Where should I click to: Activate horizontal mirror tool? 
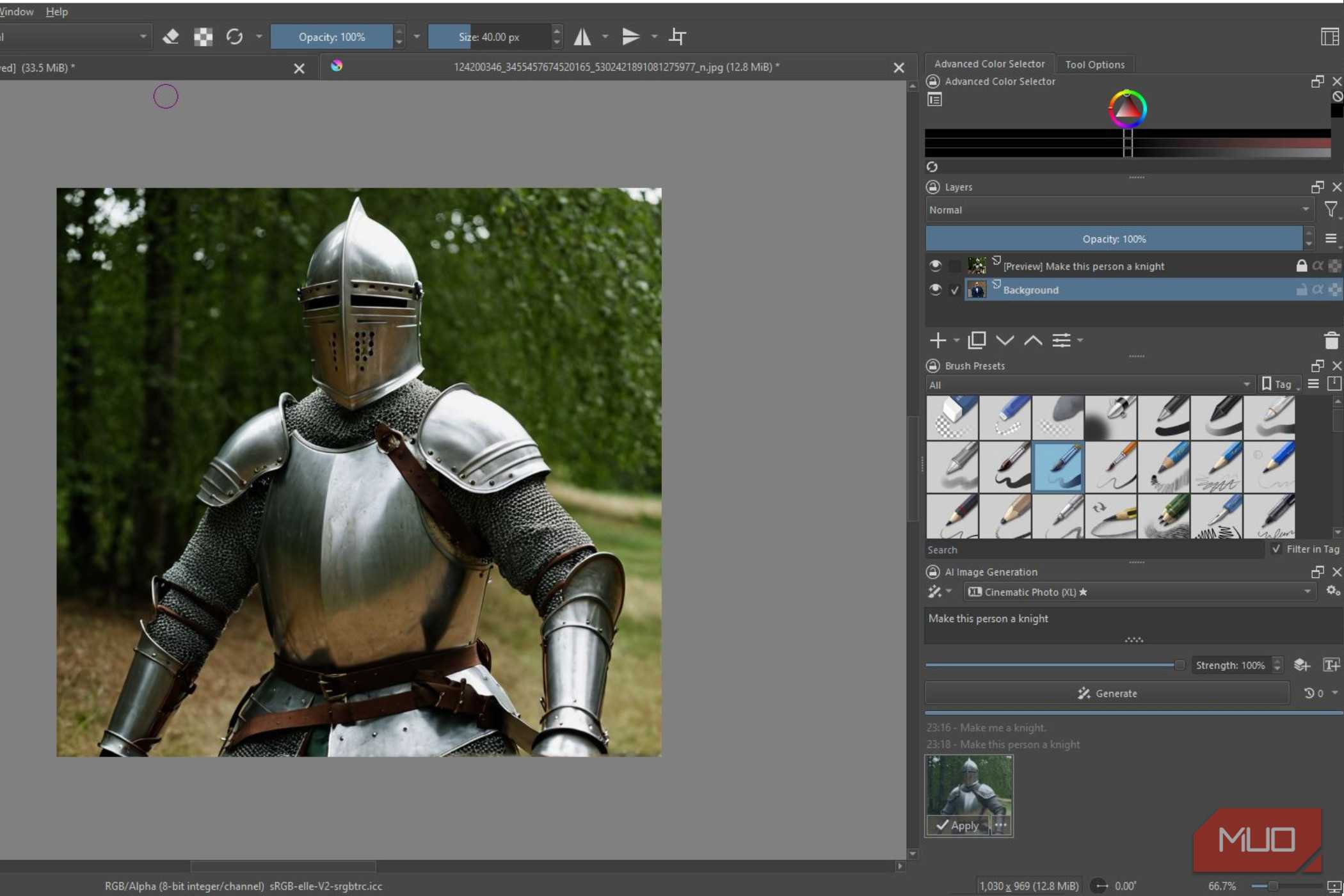tap(582, 37)
